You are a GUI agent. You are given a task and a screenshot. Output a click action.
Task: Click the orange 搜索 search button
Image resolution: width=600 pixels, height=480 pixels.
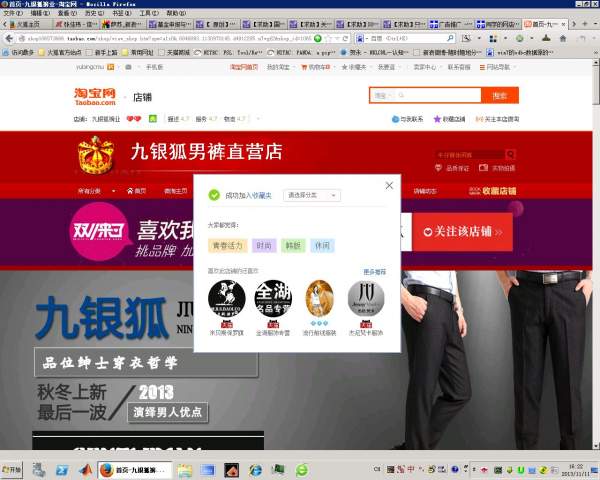pyautogui.click(x=500, y=96)
